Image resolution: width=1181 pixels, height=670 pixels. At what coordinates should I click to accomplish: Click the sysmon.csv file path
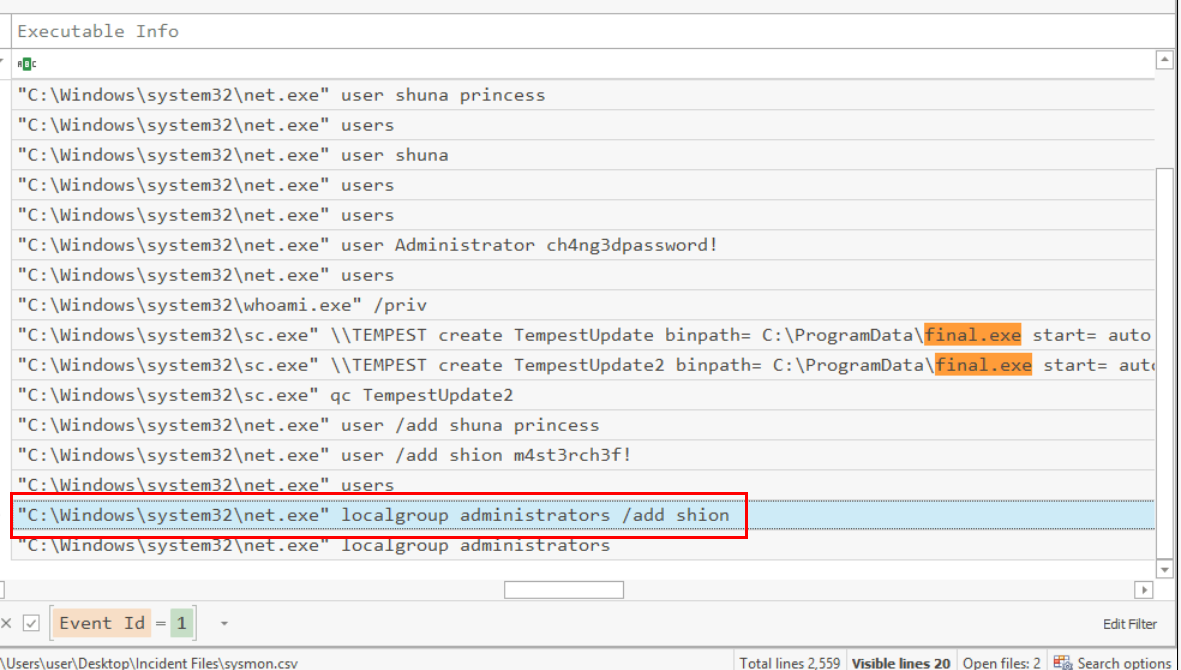(x=148, y=662)
